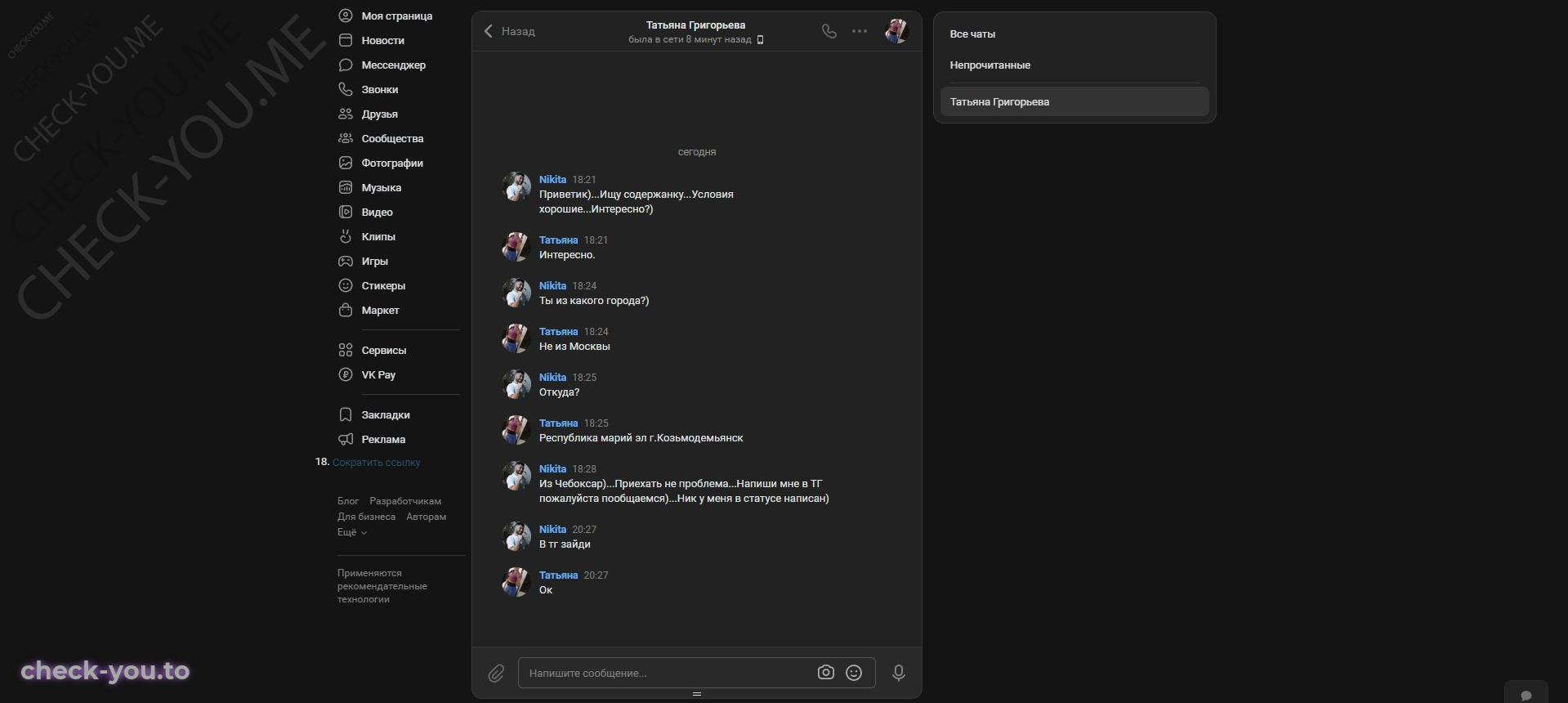
Task: Click Татьяна's name on the 18:21 message
Action: [x=558, y=240]
